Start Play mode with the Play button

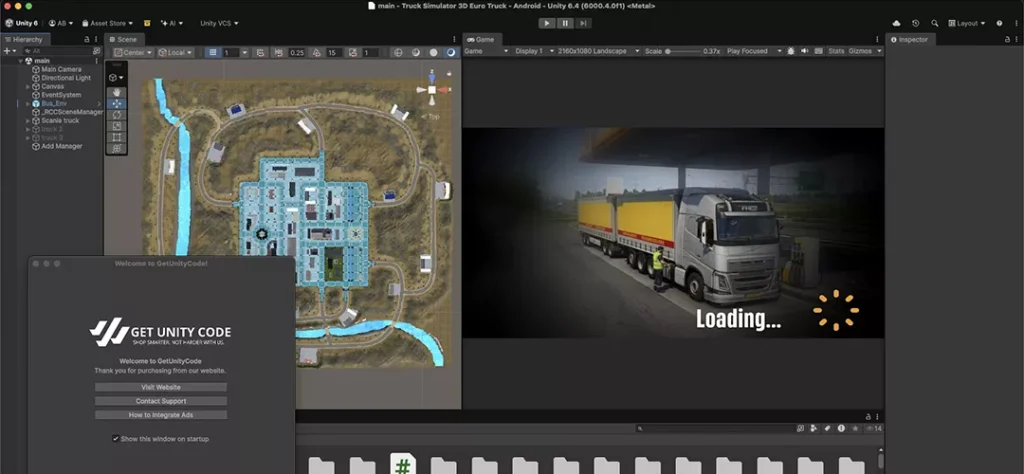[547, 24]
